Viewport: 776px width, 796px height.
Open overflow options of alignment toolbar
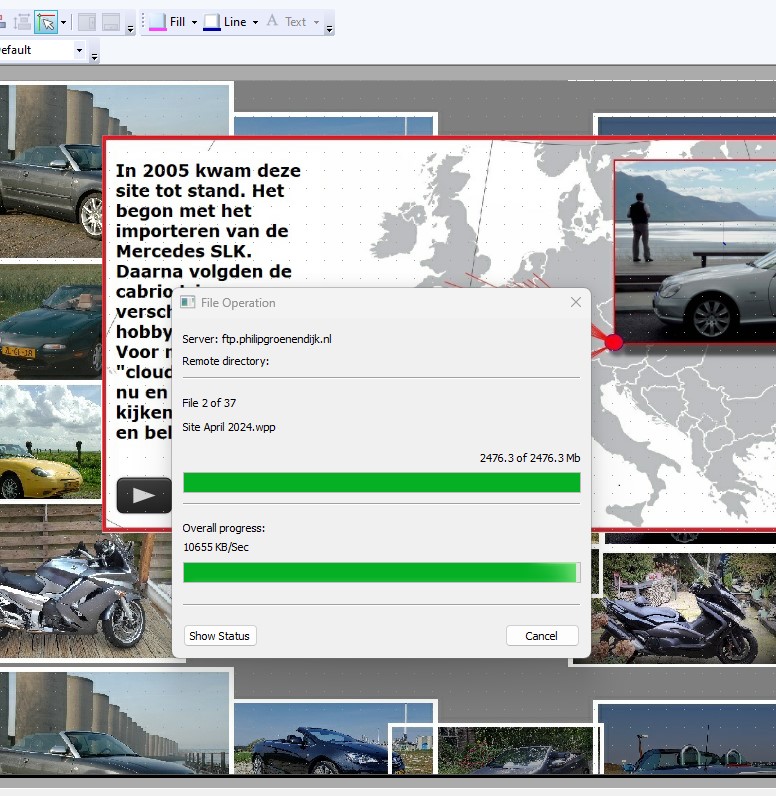tap(130, 29)
